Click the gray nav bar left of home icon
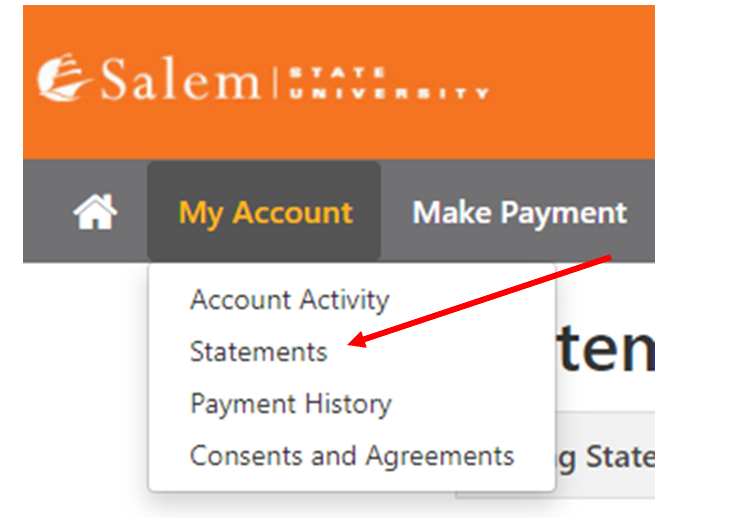 [x=47, y=212]
